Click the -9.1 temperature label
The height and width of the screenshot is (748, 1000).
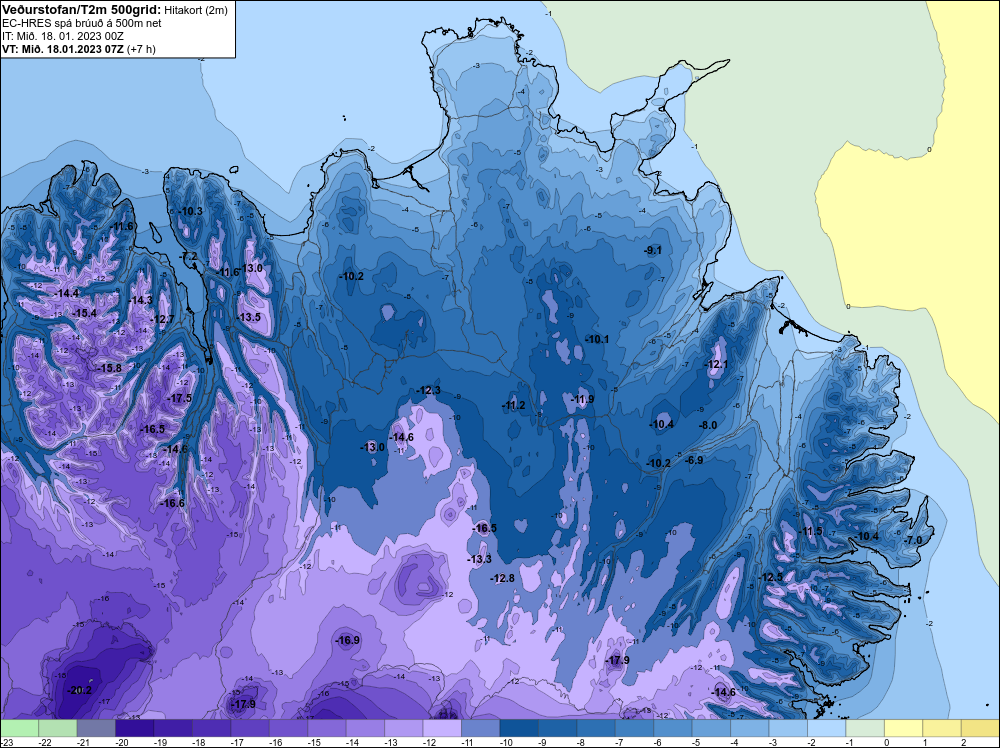[653, 251]
